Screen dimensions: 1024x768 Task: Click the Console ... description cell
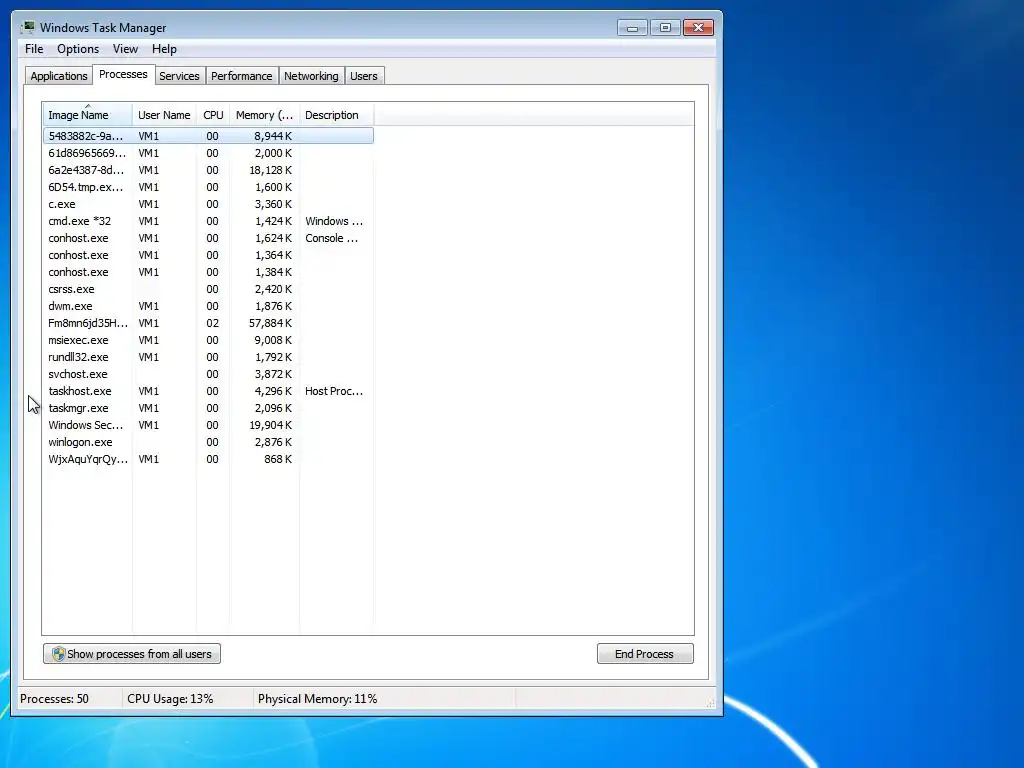[x=332, y=238]
